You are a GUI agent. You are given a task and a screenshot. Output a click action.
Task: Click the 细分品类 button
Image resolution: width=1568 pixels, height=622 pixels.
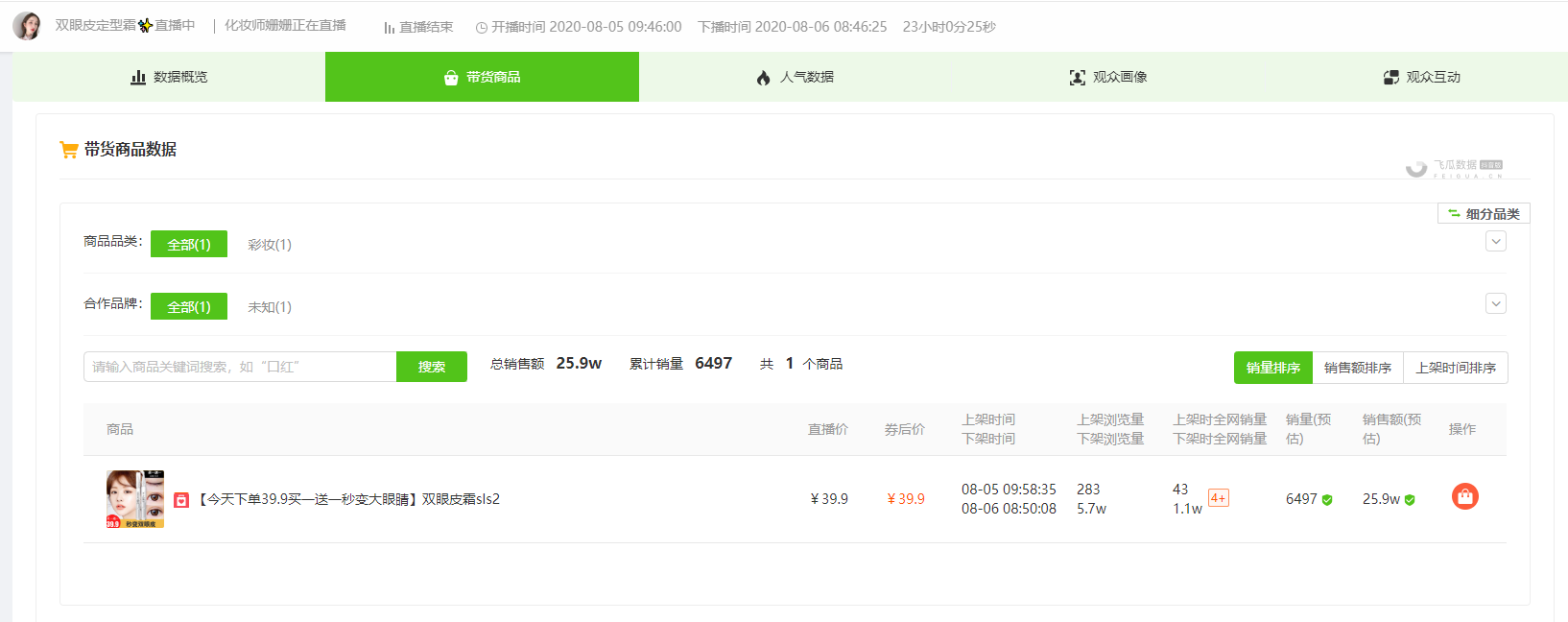1484,214
